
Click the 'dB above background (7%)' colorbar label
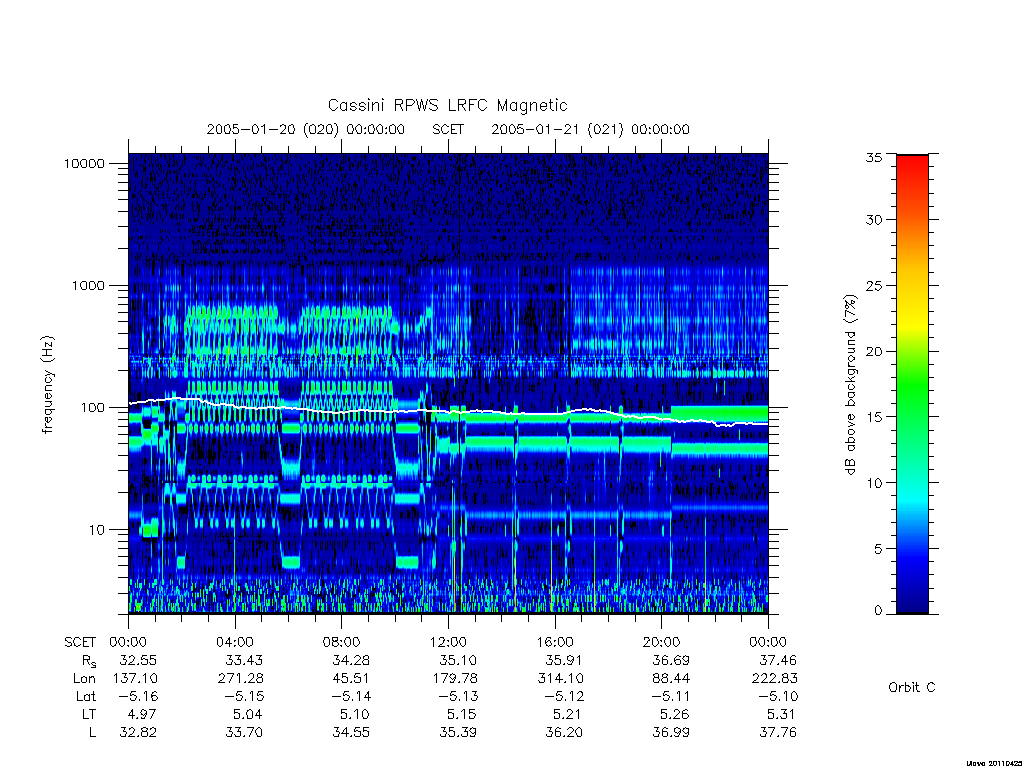click(x=850, y=385)
